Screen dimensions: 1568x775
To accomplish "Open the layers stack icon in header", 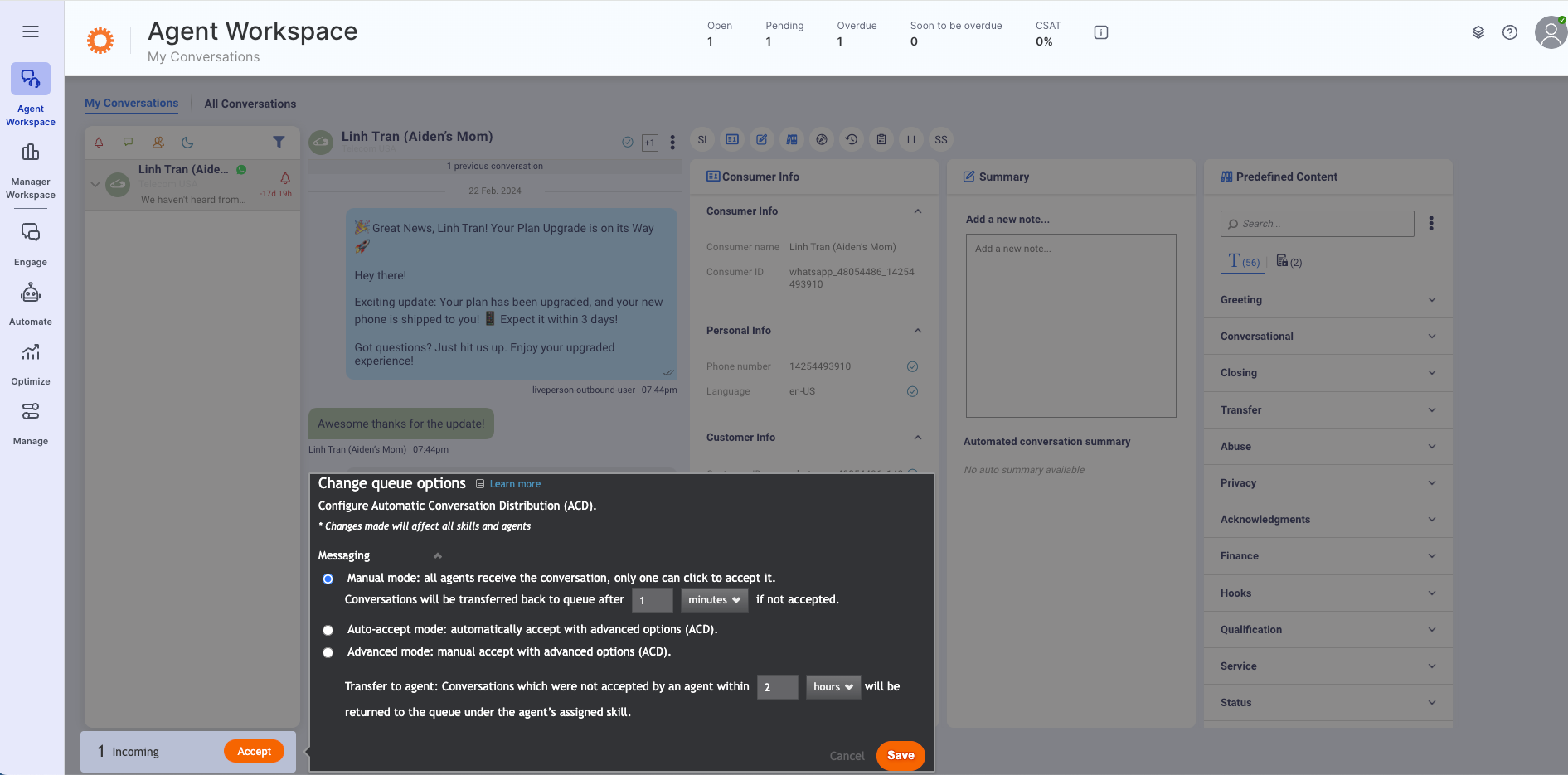I will click(x=1478, y=32).
